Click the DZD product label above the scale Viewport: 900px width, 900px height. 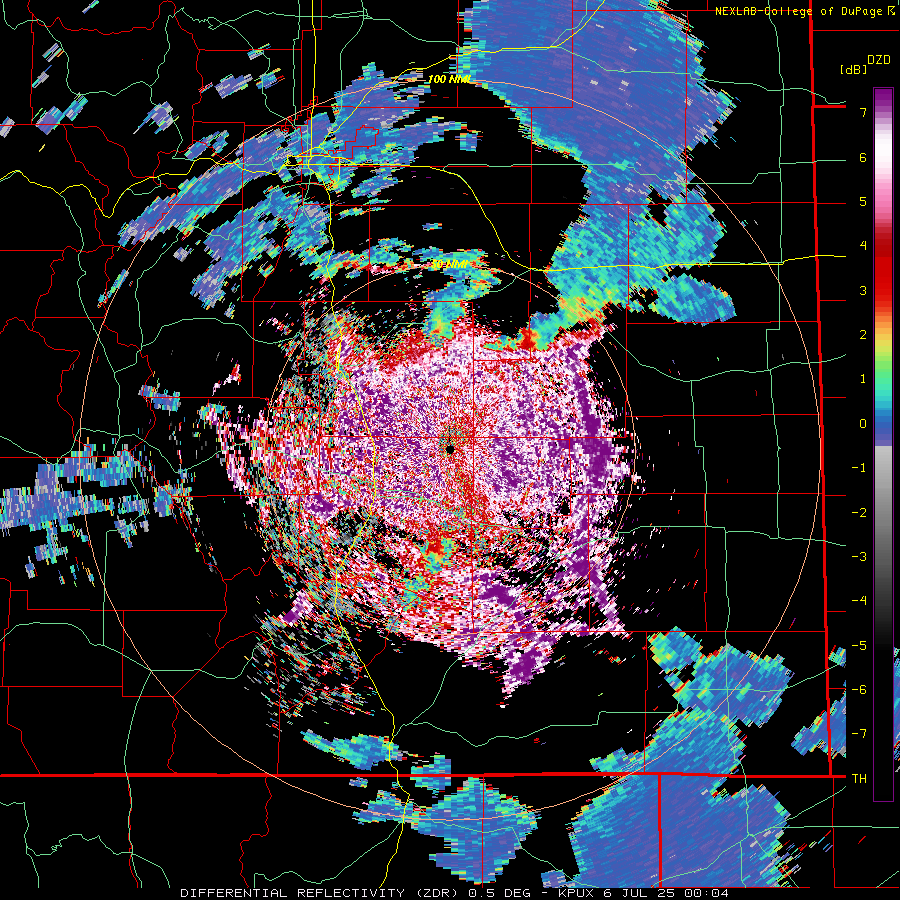pyautogui.click(x=879, y=59)
